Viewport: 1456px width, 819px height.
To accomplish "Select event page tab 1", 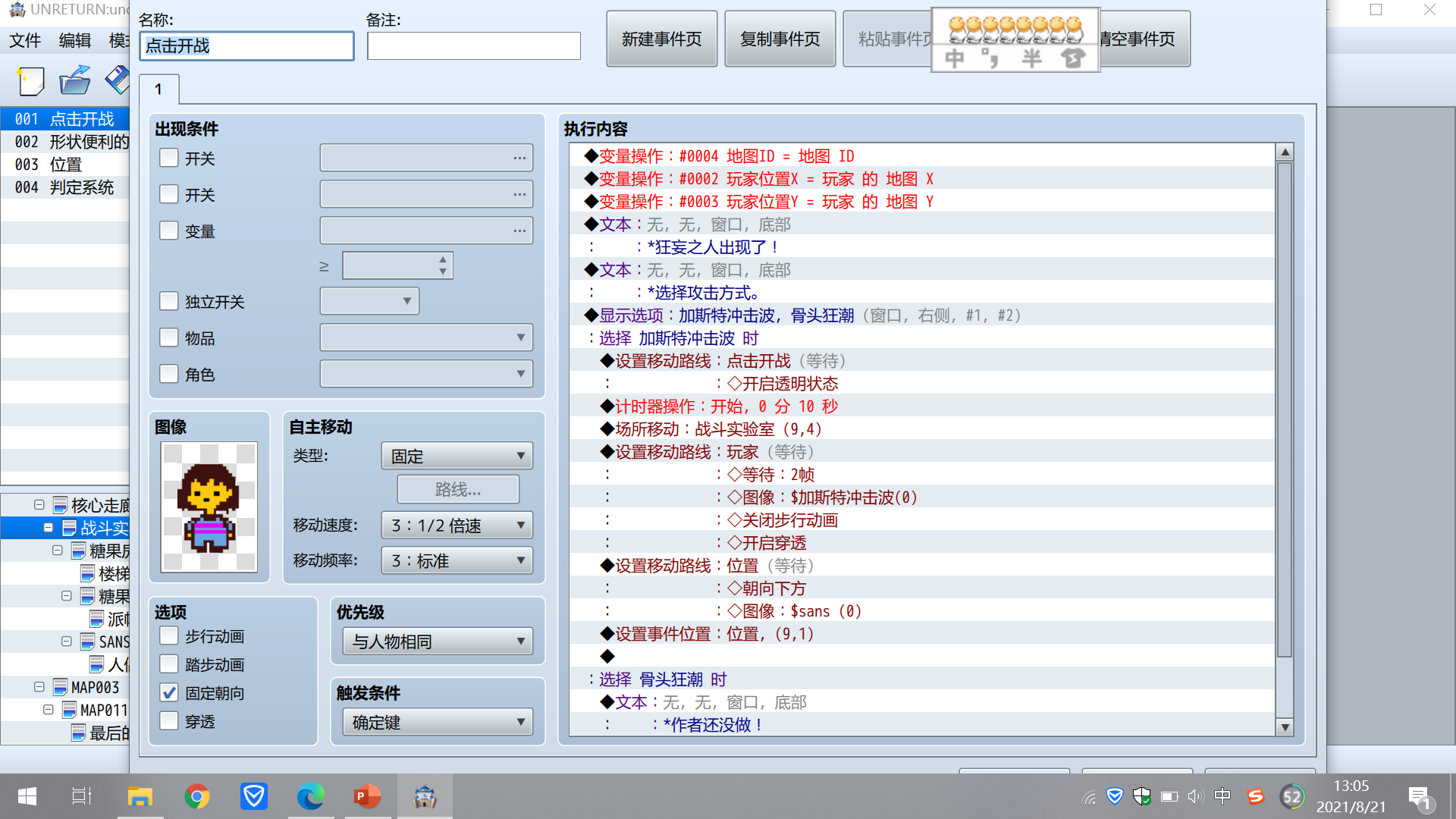I will tap(158, 89).
